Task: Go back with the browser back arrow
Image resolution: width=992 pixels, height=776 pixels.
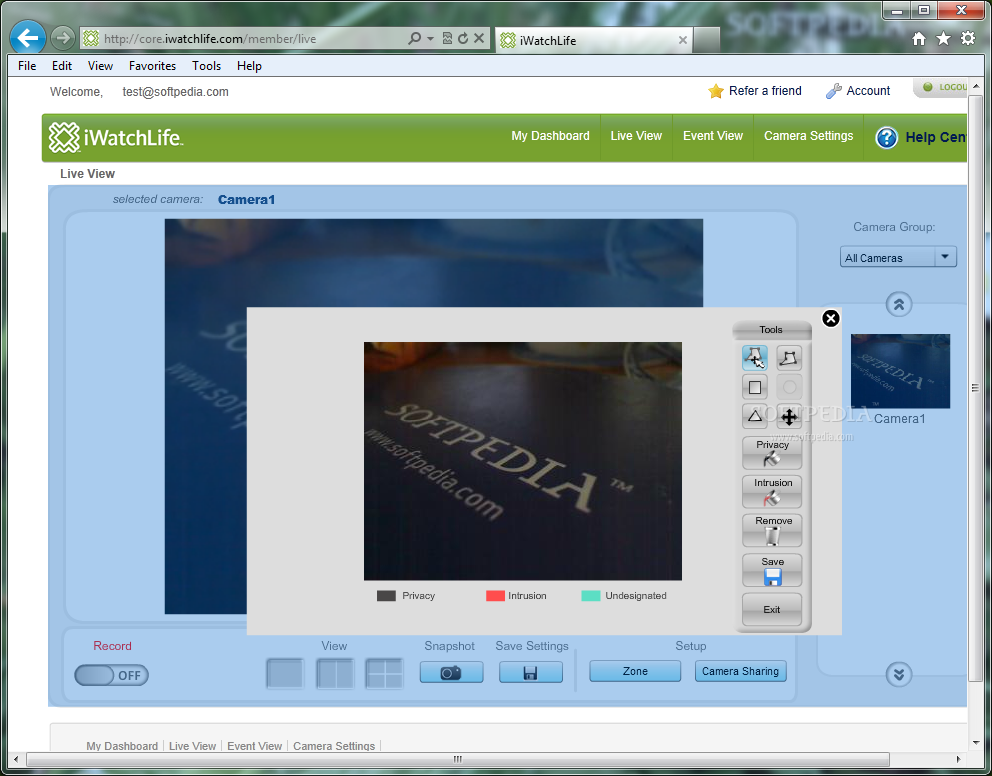Action: coord(27,38)
